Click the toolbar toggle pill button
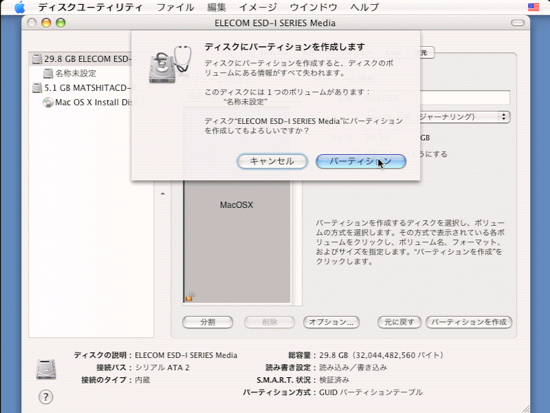This screenshot has width=550, height=413. click(517, 23)
